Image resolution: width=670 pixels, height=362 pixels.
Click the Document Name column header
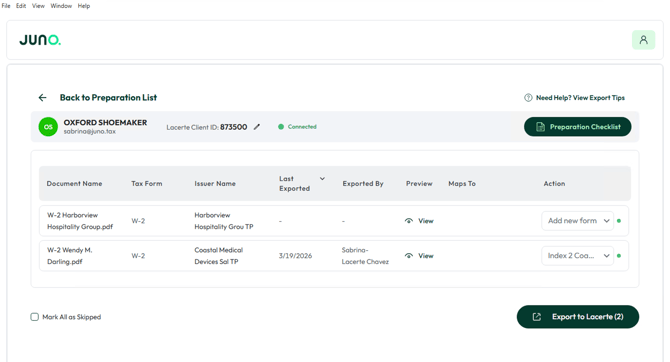coord(74,183)
